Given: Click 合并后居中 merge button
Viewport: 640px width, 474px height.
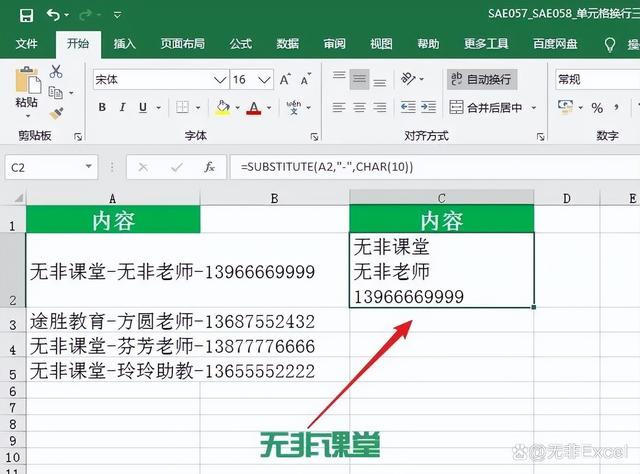Looking at the screenshot, I should point(486,107).
